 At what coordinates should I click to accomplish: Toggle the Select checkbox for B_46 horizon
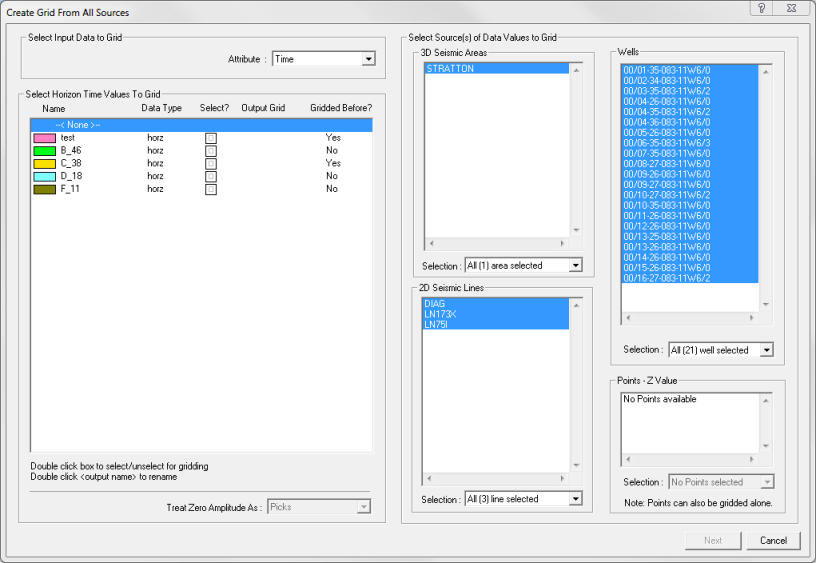point(211,151)
